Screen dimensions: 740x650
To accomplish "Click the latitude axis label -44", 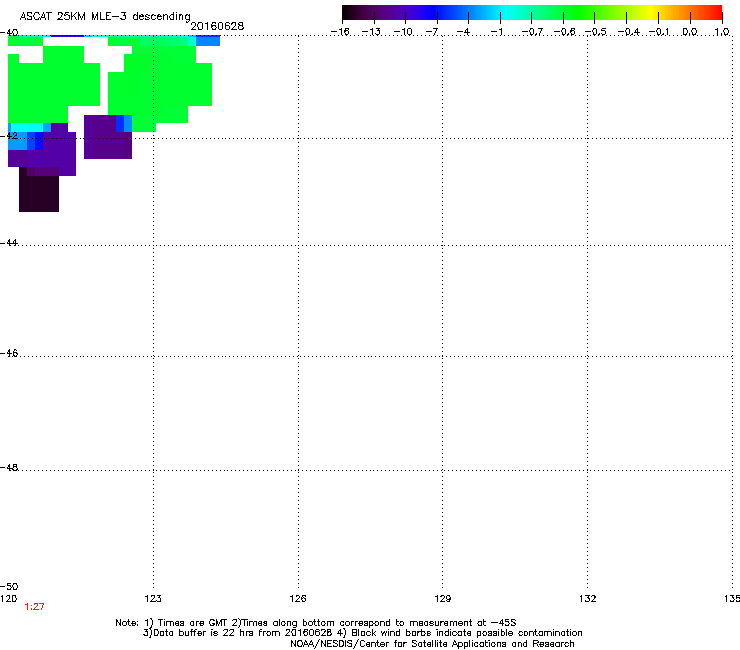I will (x=9, y=243).
